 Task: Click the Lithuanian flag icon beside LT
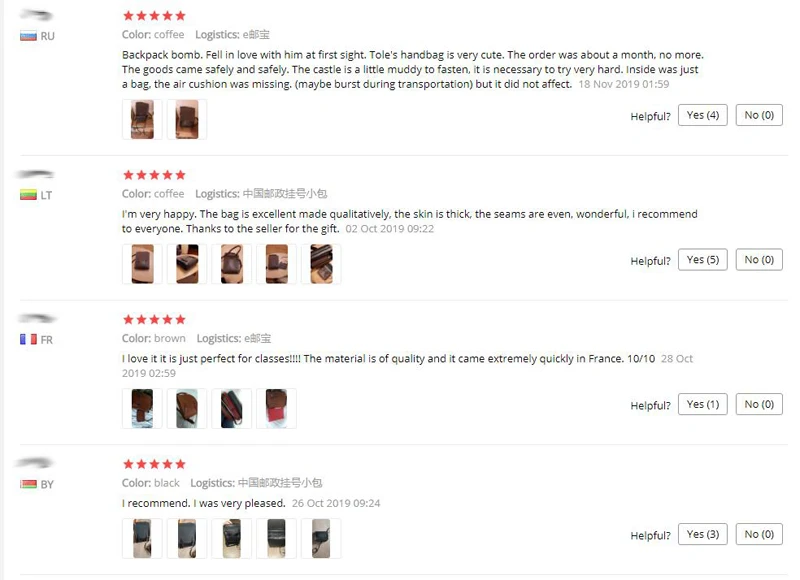28,195
